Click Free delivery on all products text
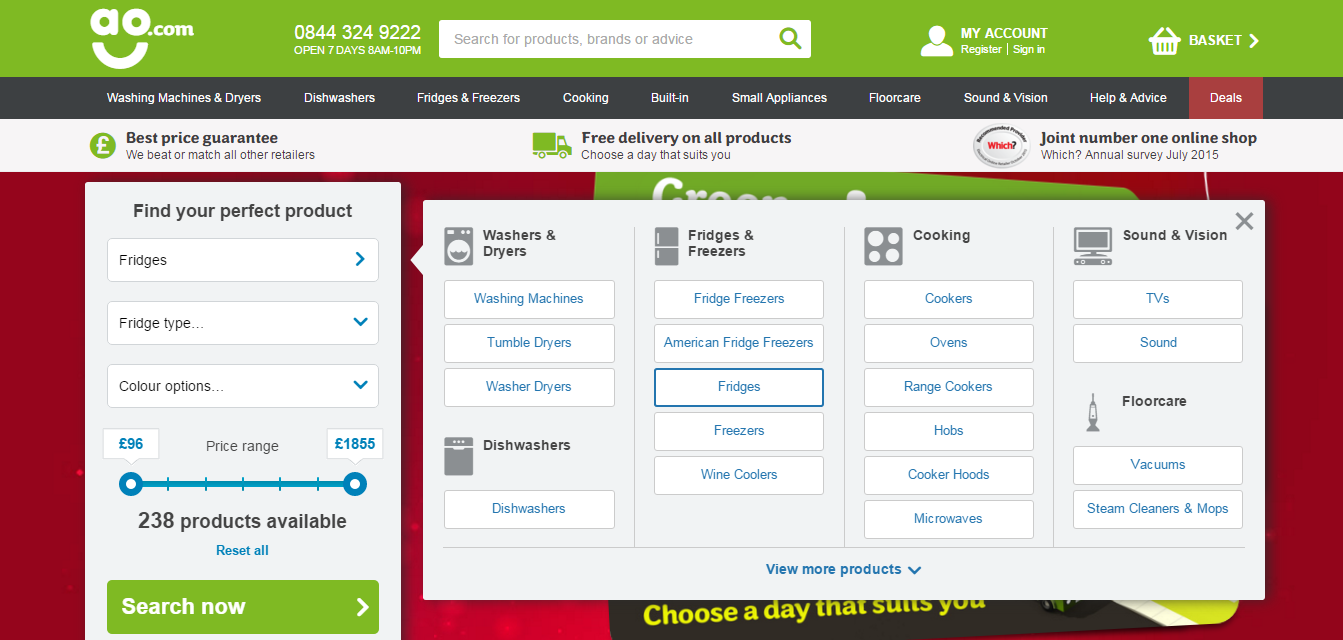1343x640 pixels. pyautogui.click(x=686, y=138)
